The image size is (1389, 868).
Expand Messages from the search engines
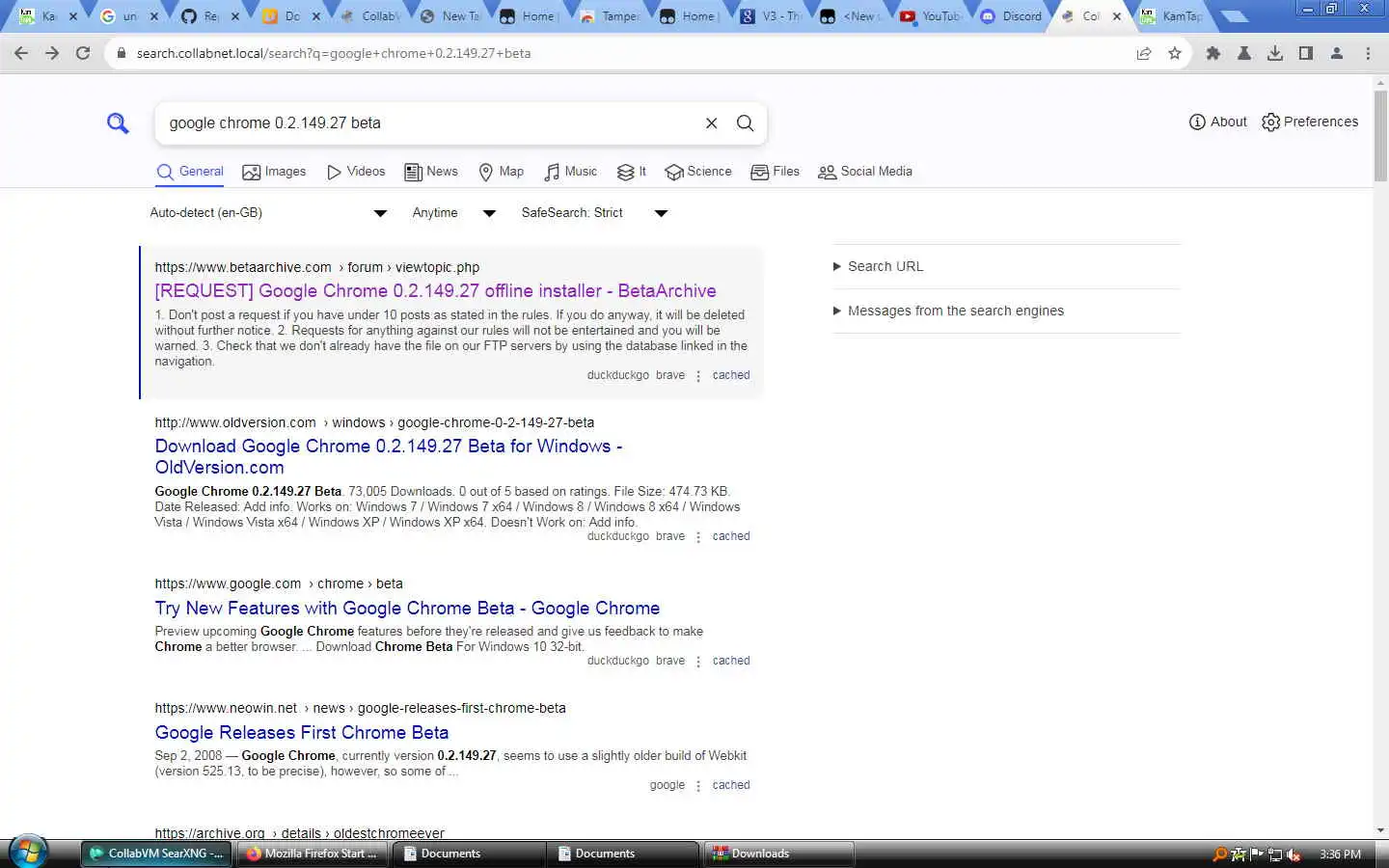(x=948, y=311)
